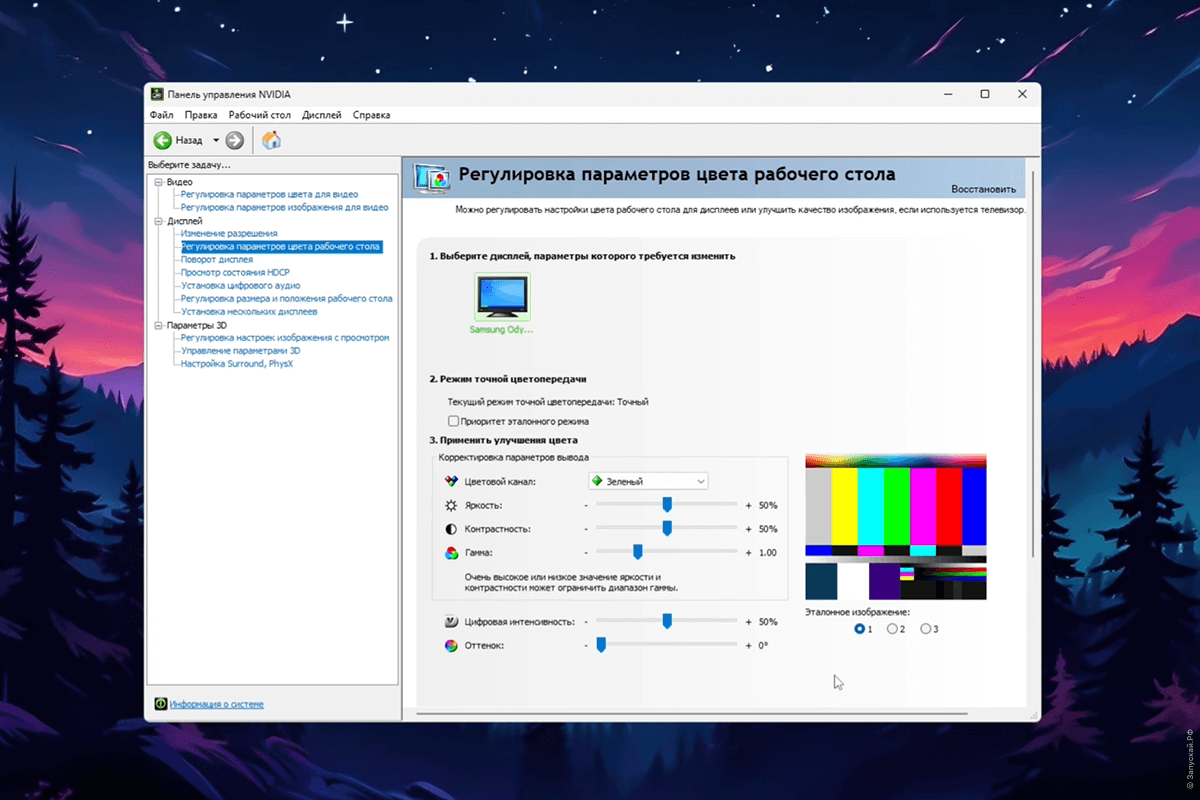Screen dimensions: 1200x800
Task: Select reference image radio button 3
Action: (925, 629)
